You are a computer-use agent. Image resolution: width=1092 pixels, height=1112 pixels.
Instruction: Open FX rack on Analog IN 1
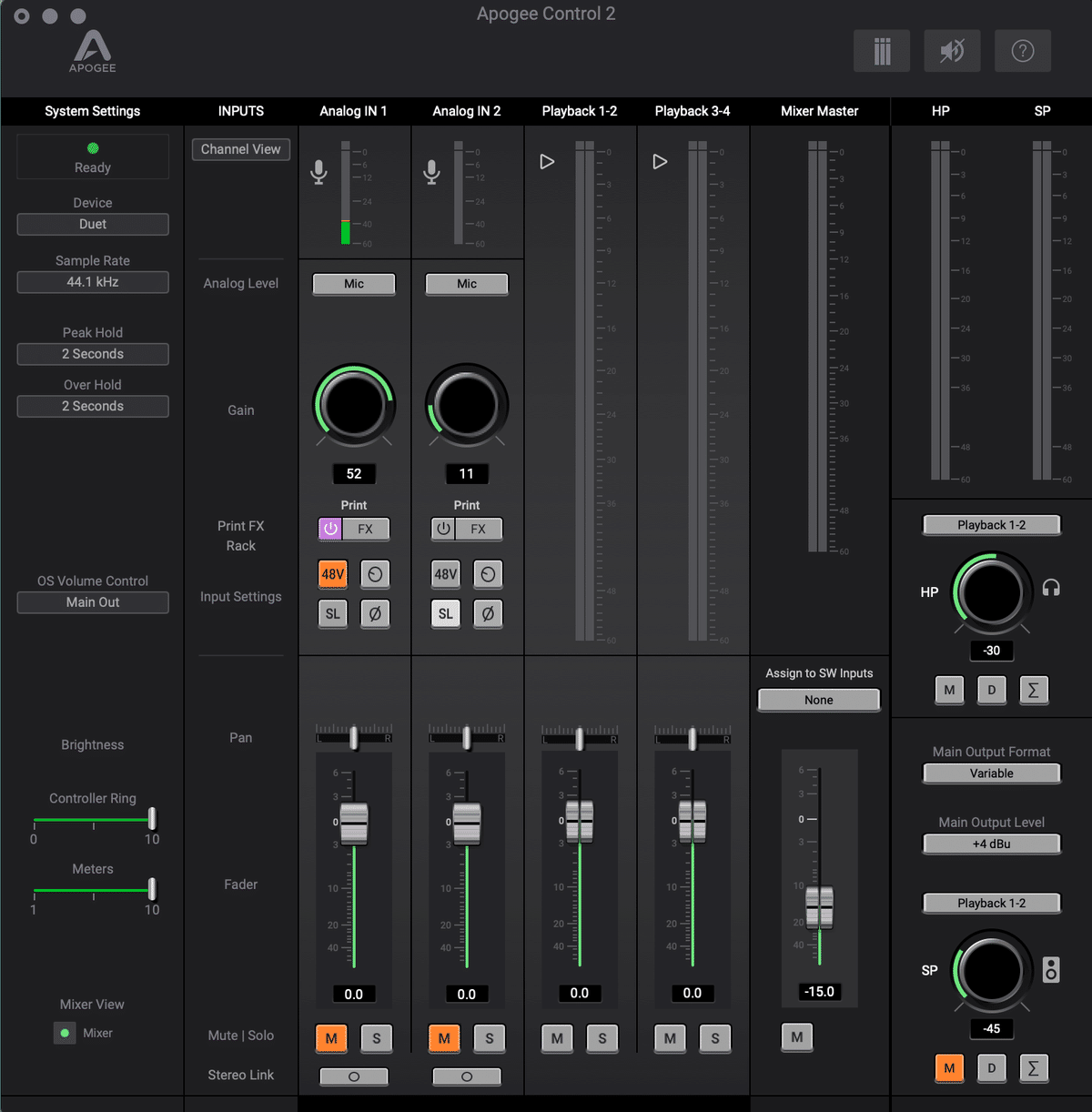(366, 529)
